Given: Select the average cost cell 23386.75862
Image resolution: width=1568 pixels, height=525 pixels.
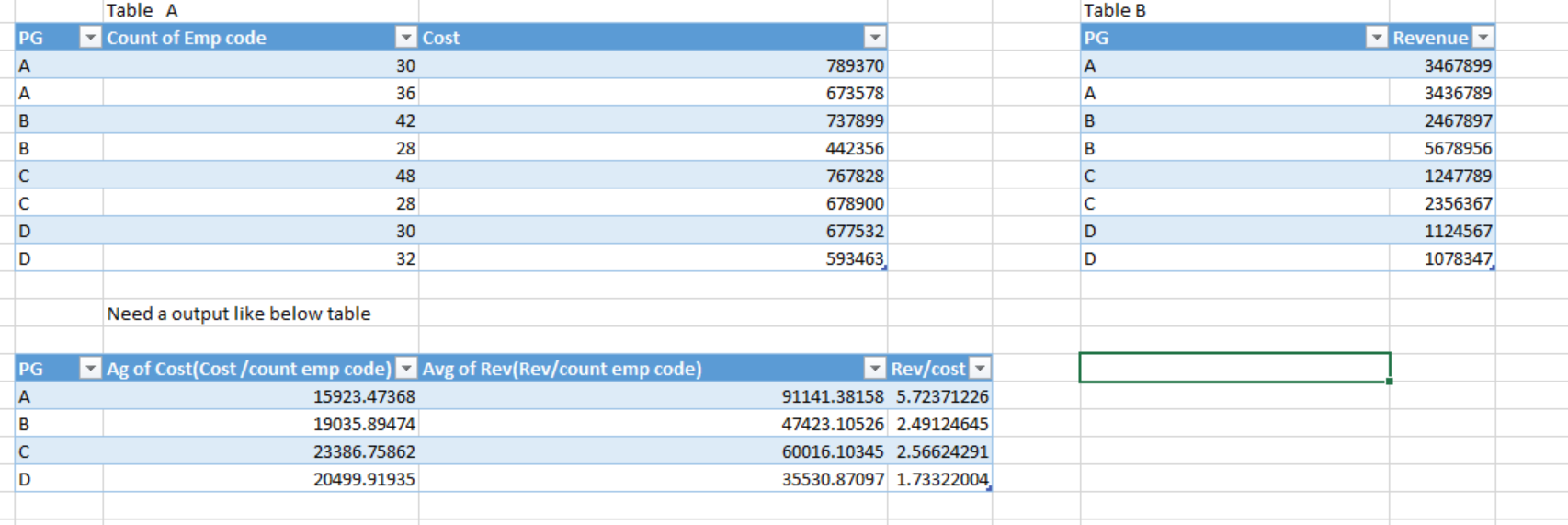Looking at the screenshot, I should coord(261,451).
